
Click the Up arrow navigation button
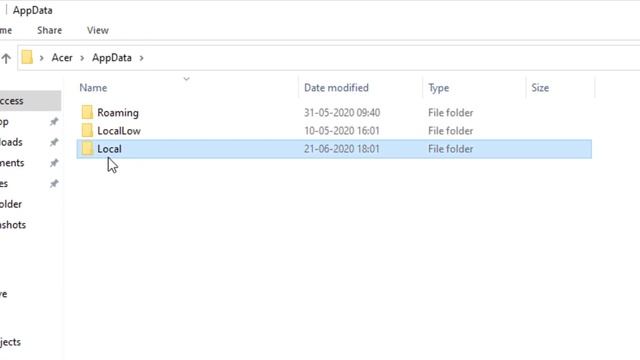tap(6, 58)
